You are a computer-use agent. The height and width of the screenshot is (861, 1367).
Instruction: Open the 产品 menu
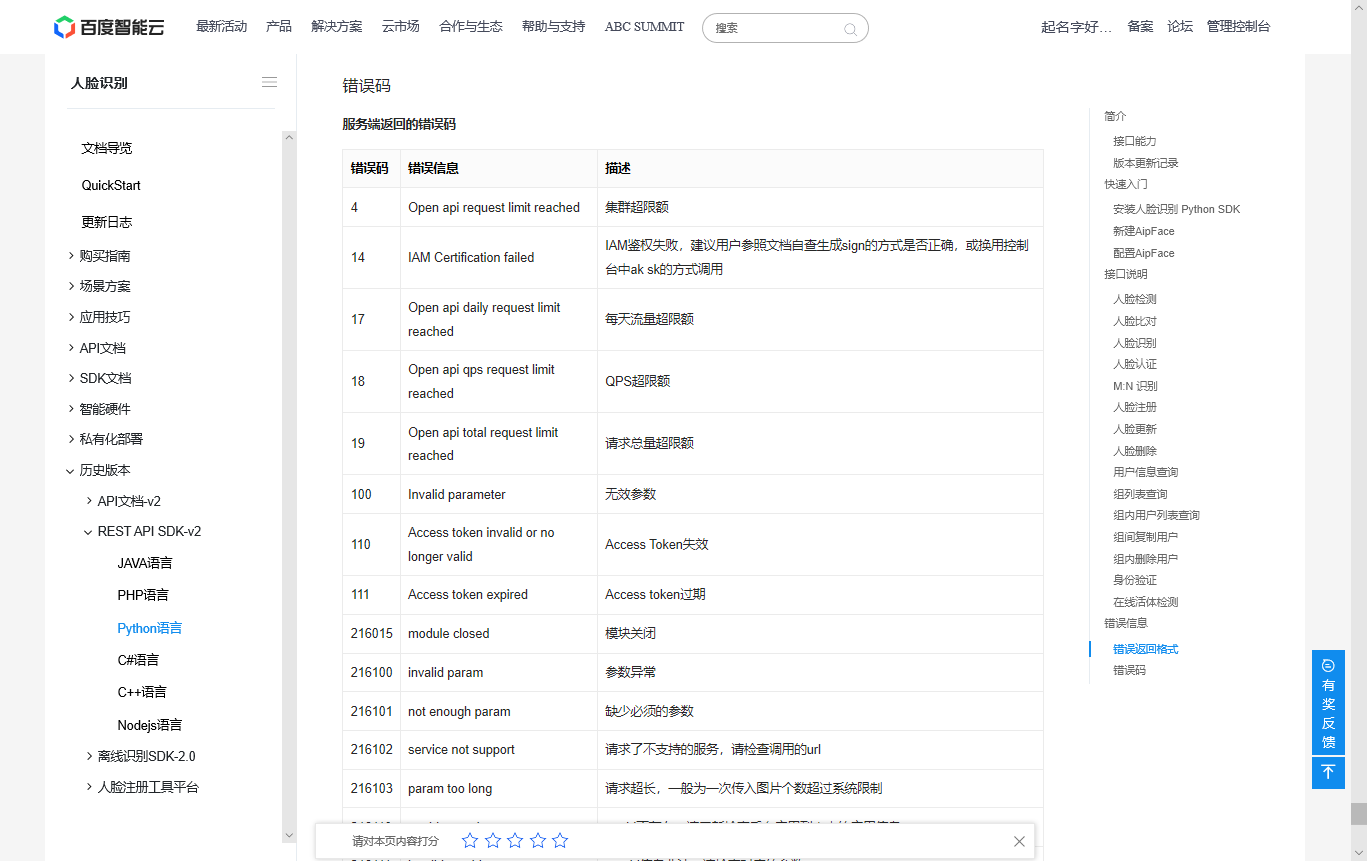278,27
